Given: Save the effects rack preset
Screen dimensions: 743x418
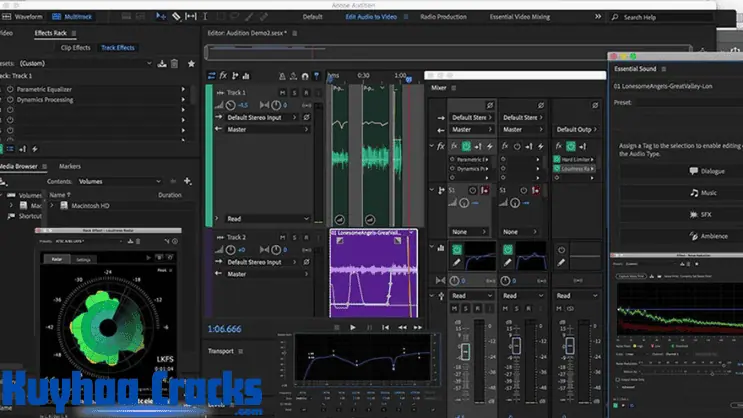Looking at the screenshot, I should (162, 63).
